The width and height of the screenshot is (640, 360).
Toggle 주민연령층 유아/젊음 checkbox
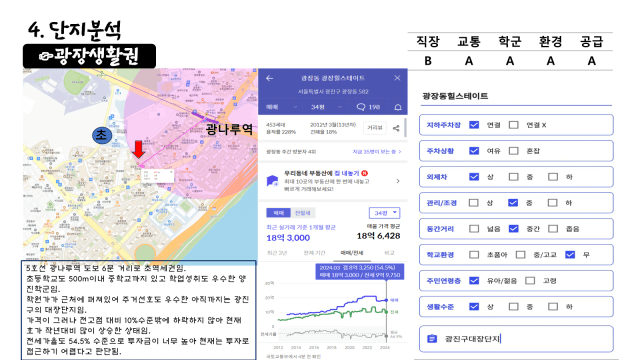click(474, 280)
